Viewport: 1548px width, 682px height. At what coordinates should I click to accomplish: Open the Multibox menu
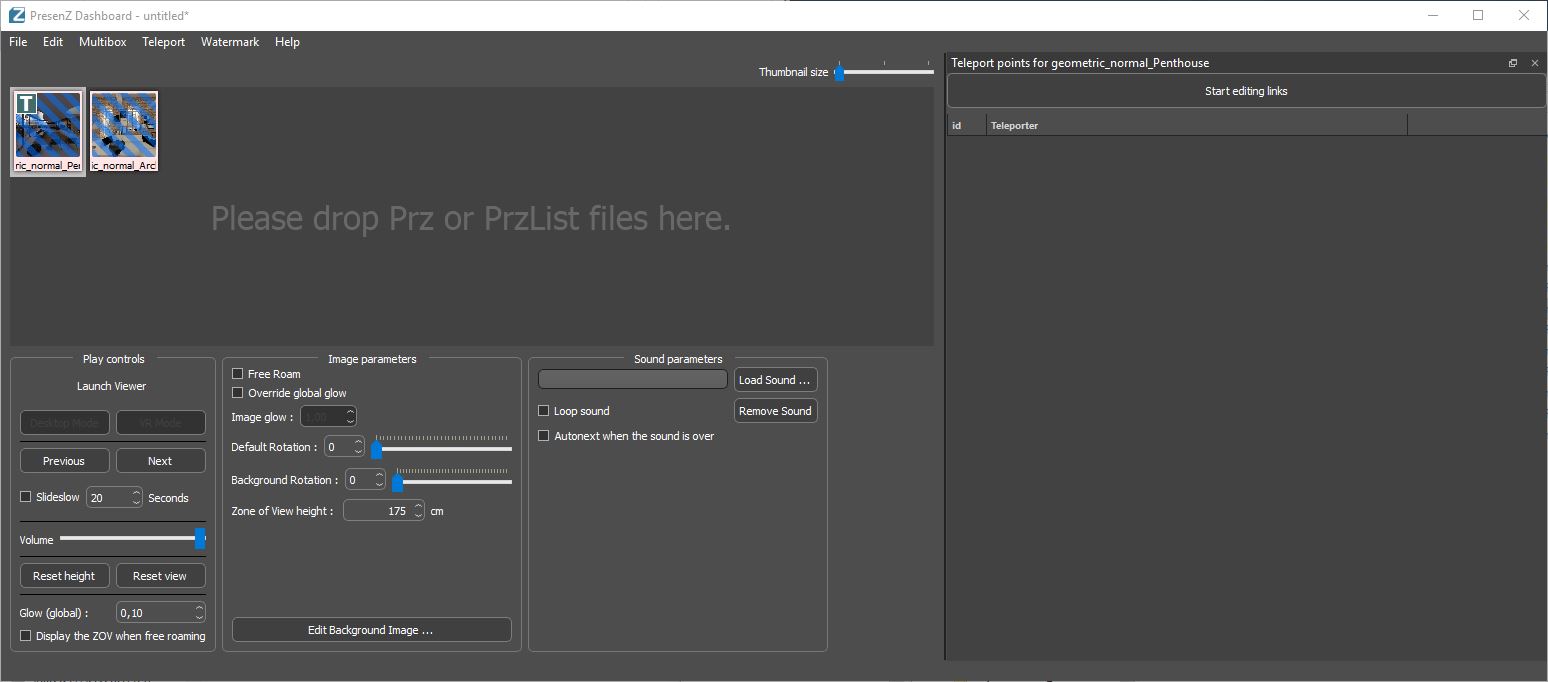point(103,42)
